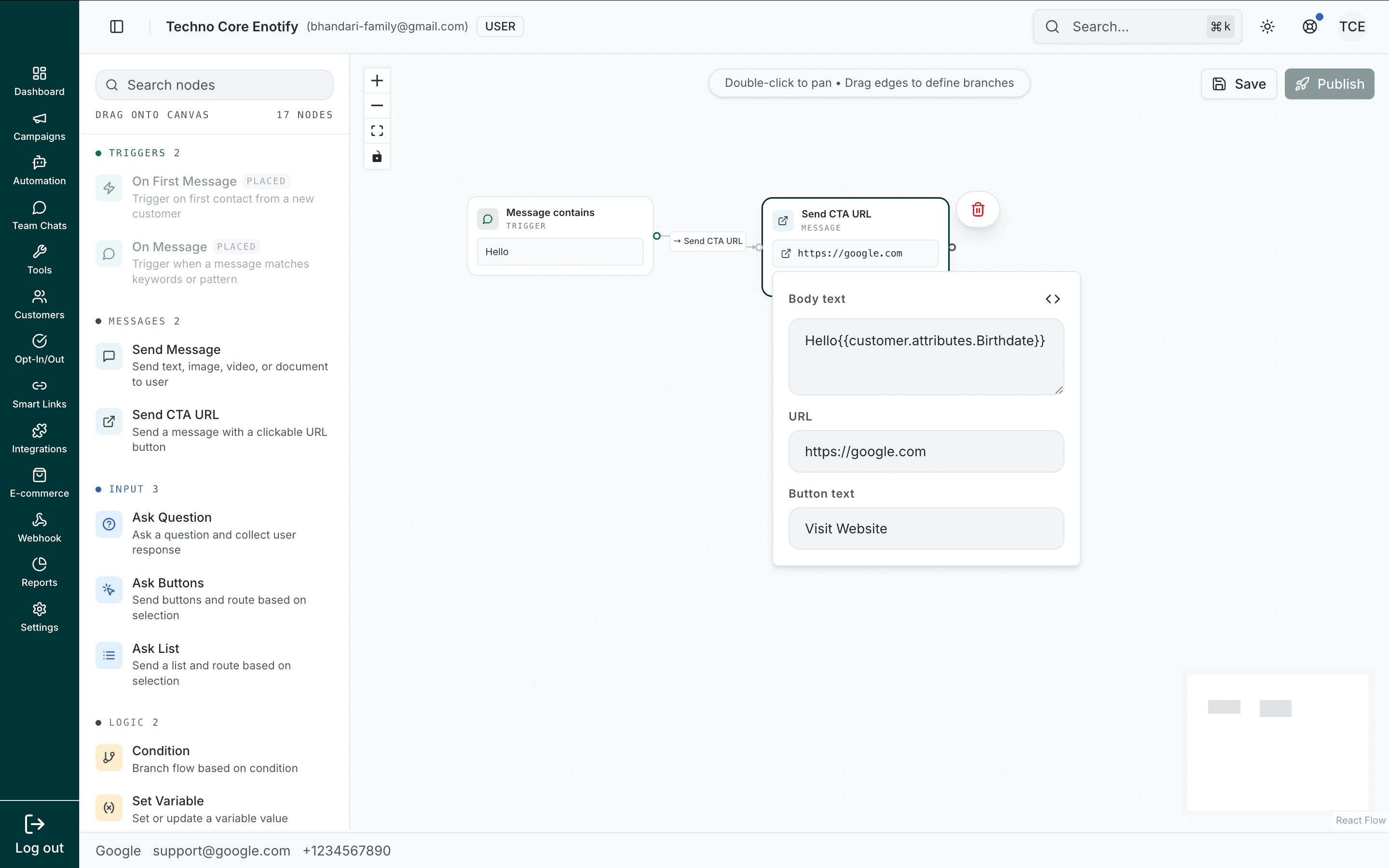Edit the Button text field Visit Website

click(926, 528)
